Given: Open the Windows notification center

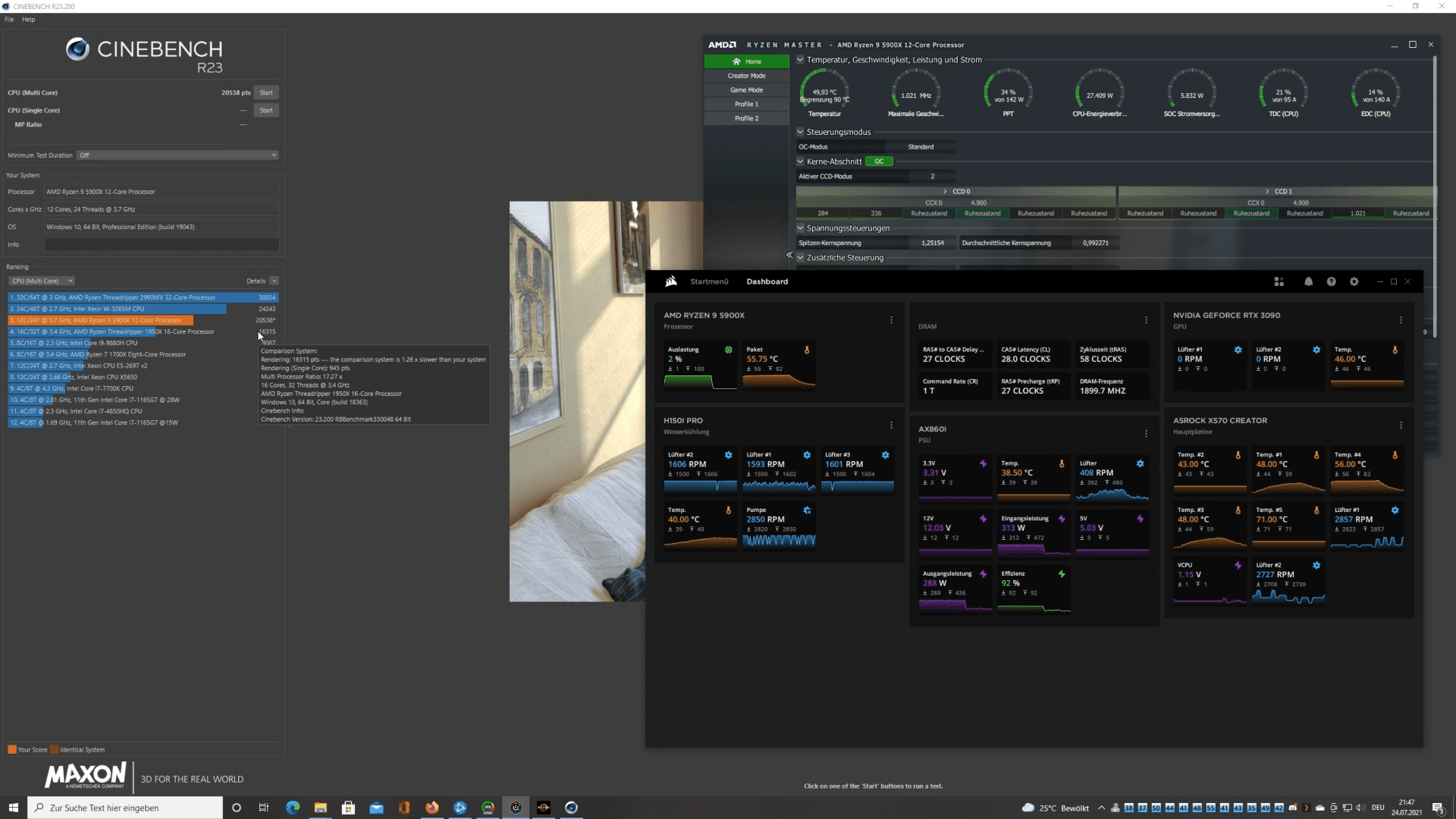Looking at the screenshot, I should [x=1437, y=808].
